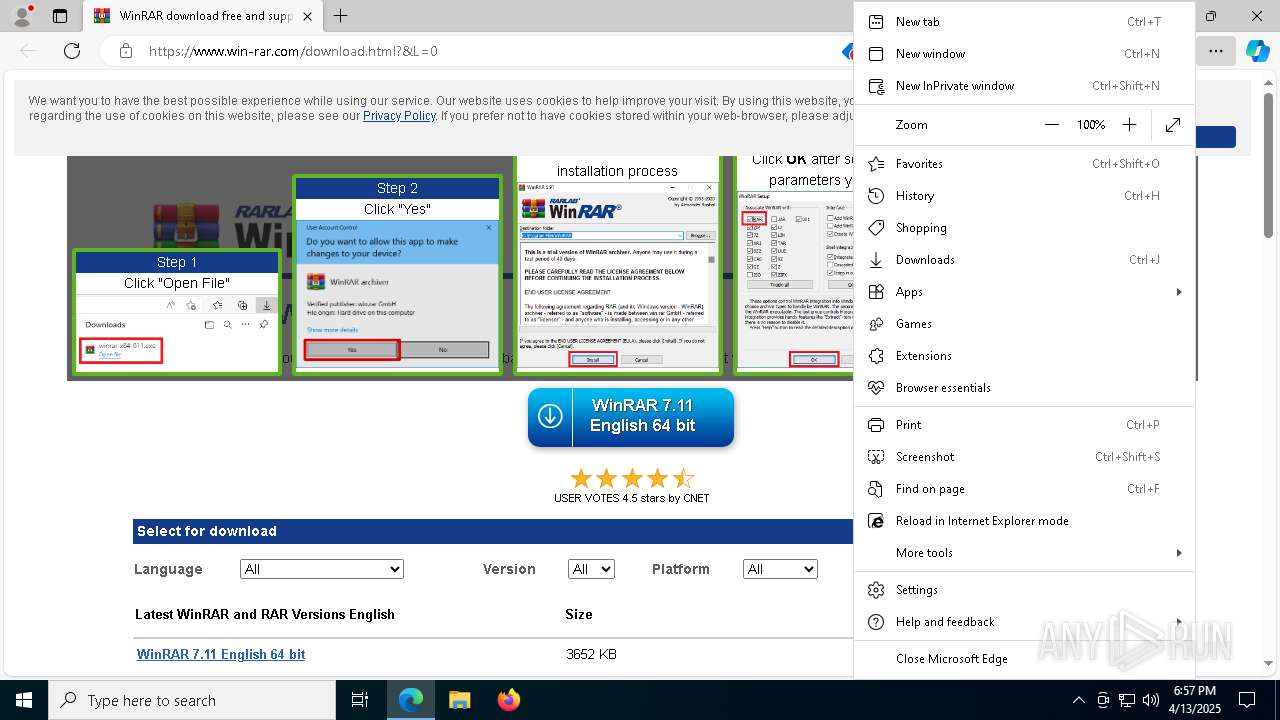Click the New window menu icon
Viewport: 1280px width, 720px height.
[x=876, y=54]
